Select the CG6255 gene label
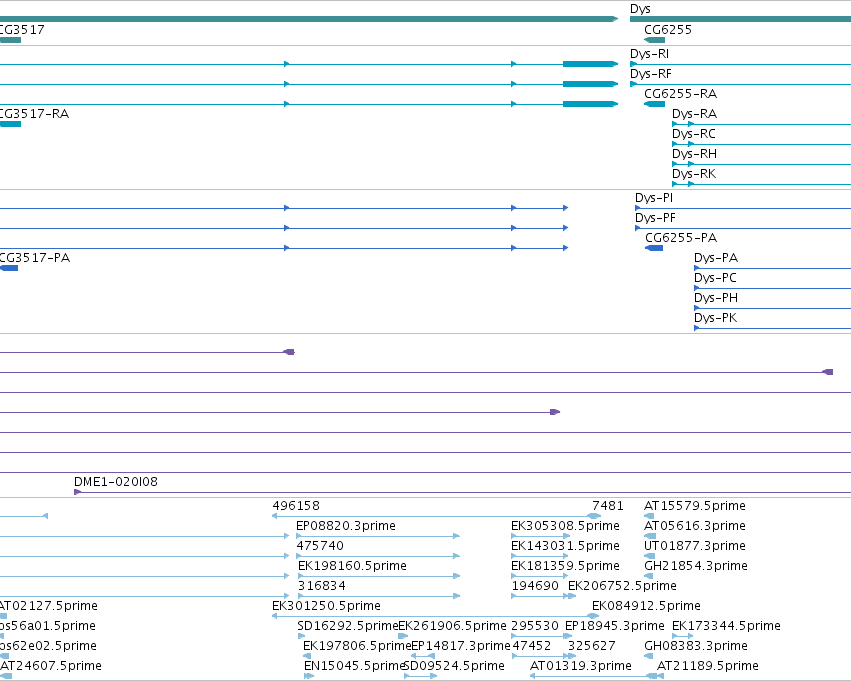The width and height of the screenshot is (851, 681). click(x=668, y=30)
